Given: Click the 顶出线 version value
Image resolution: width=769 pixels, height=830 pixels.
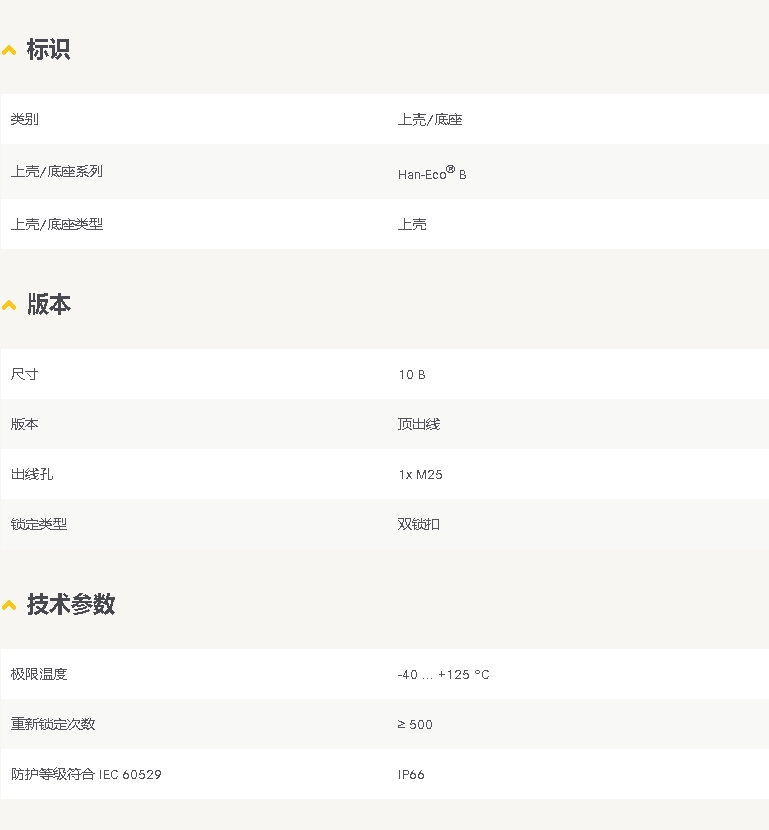Looking at the screenshot, I should tap(419, 424).
